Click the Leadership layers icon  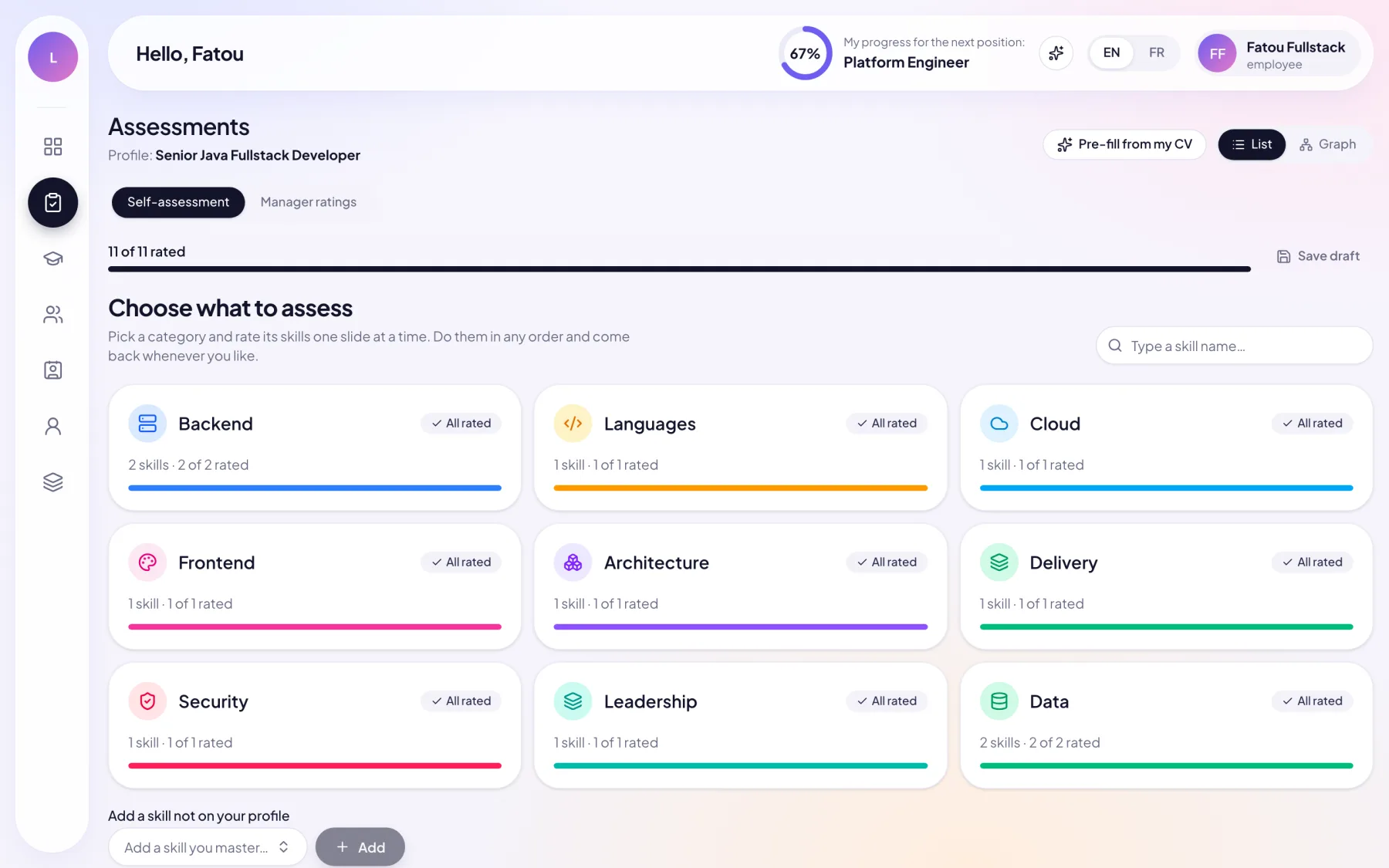(x=573, y=701)
